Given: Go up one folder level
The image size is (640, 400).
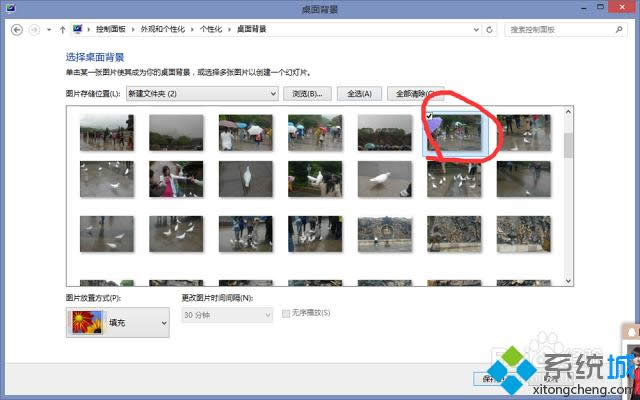Looking at the screenshot, I should tap(62, 30).
